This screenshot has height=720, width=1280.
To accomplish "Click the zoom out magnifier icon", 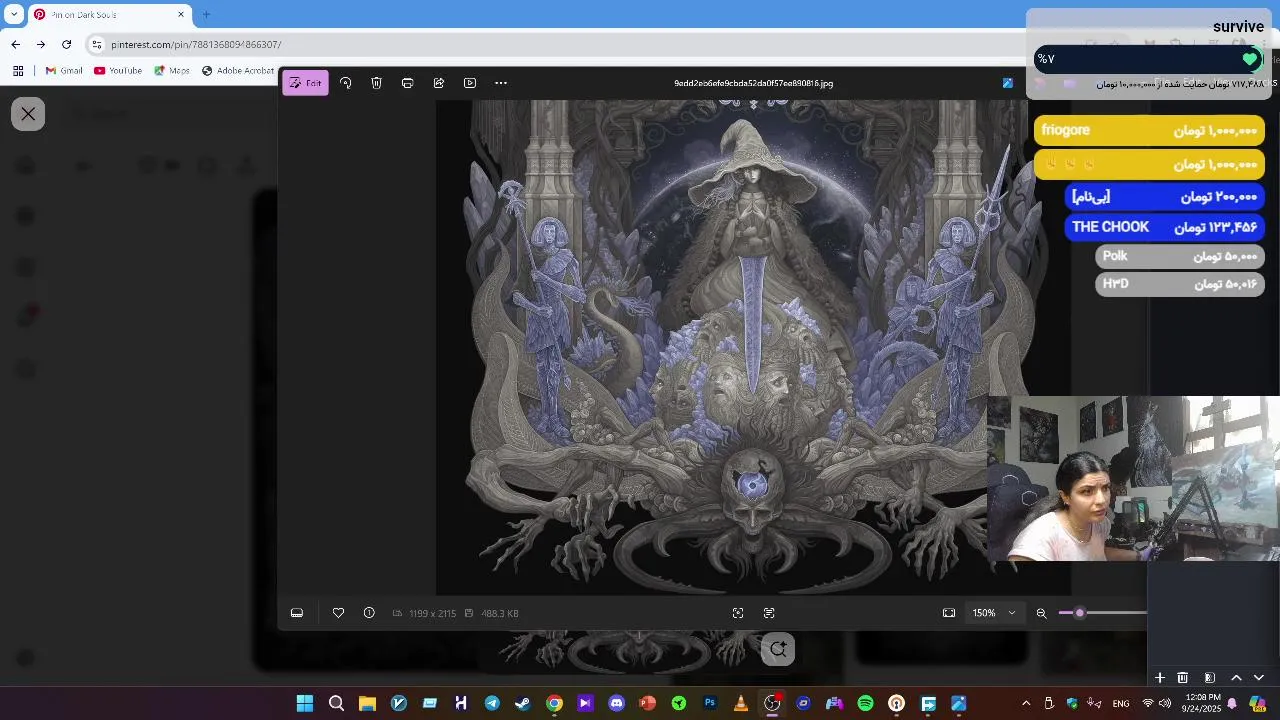I will click(x=1041, y=613).
